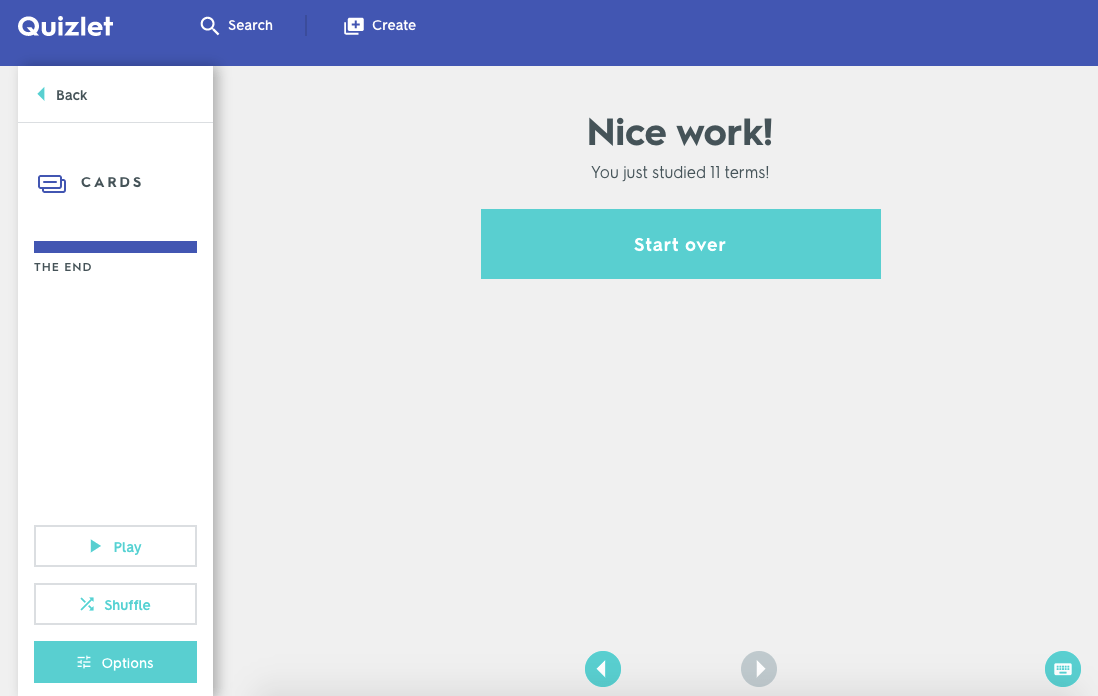Shuffle the flashcards
This screenshot has width=1098, height=696.
(x=115, y=604)
